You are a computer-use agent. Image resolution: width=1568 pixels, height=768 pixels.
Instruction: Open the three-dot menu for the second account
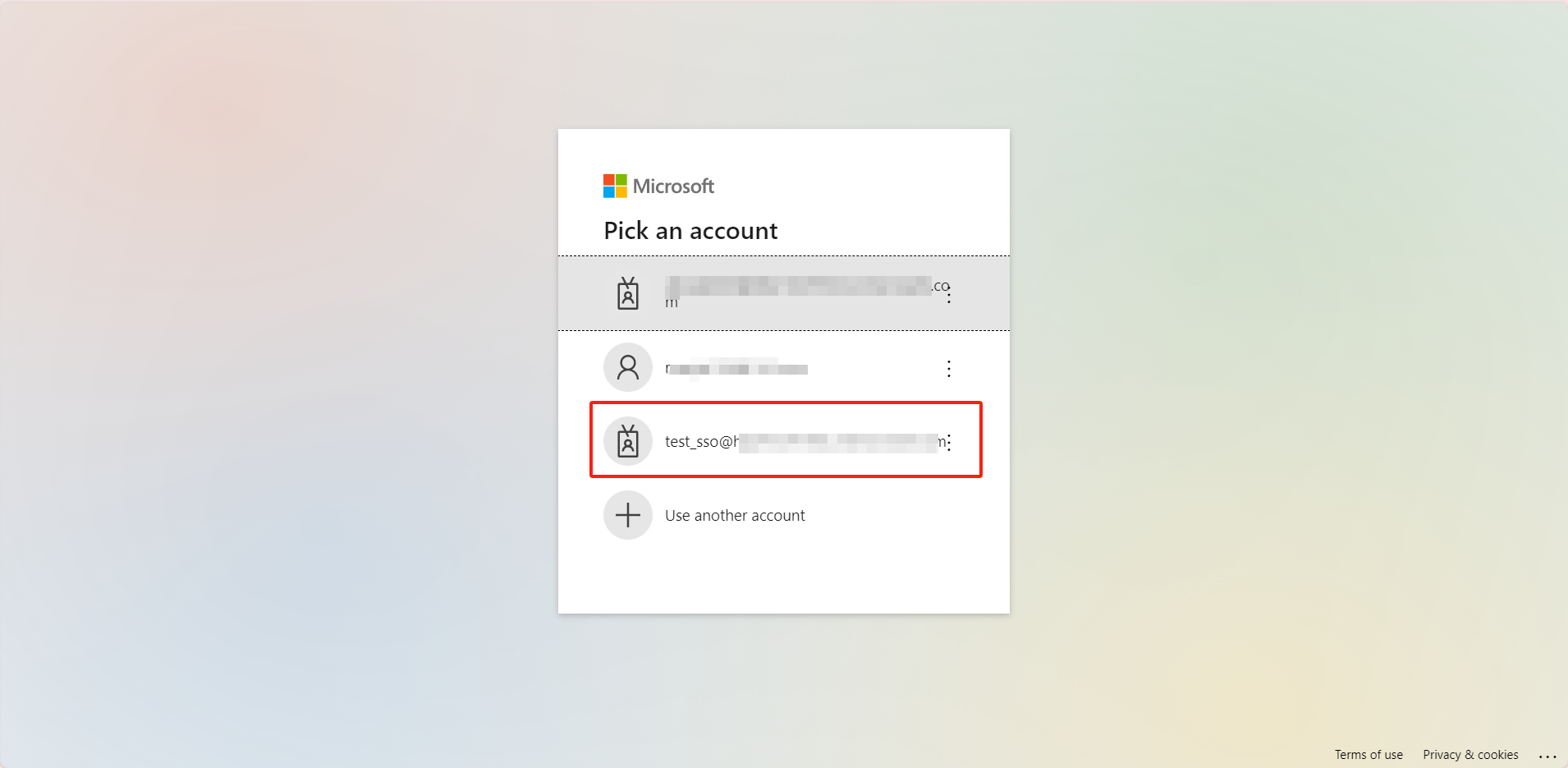[x=949, y=369]
